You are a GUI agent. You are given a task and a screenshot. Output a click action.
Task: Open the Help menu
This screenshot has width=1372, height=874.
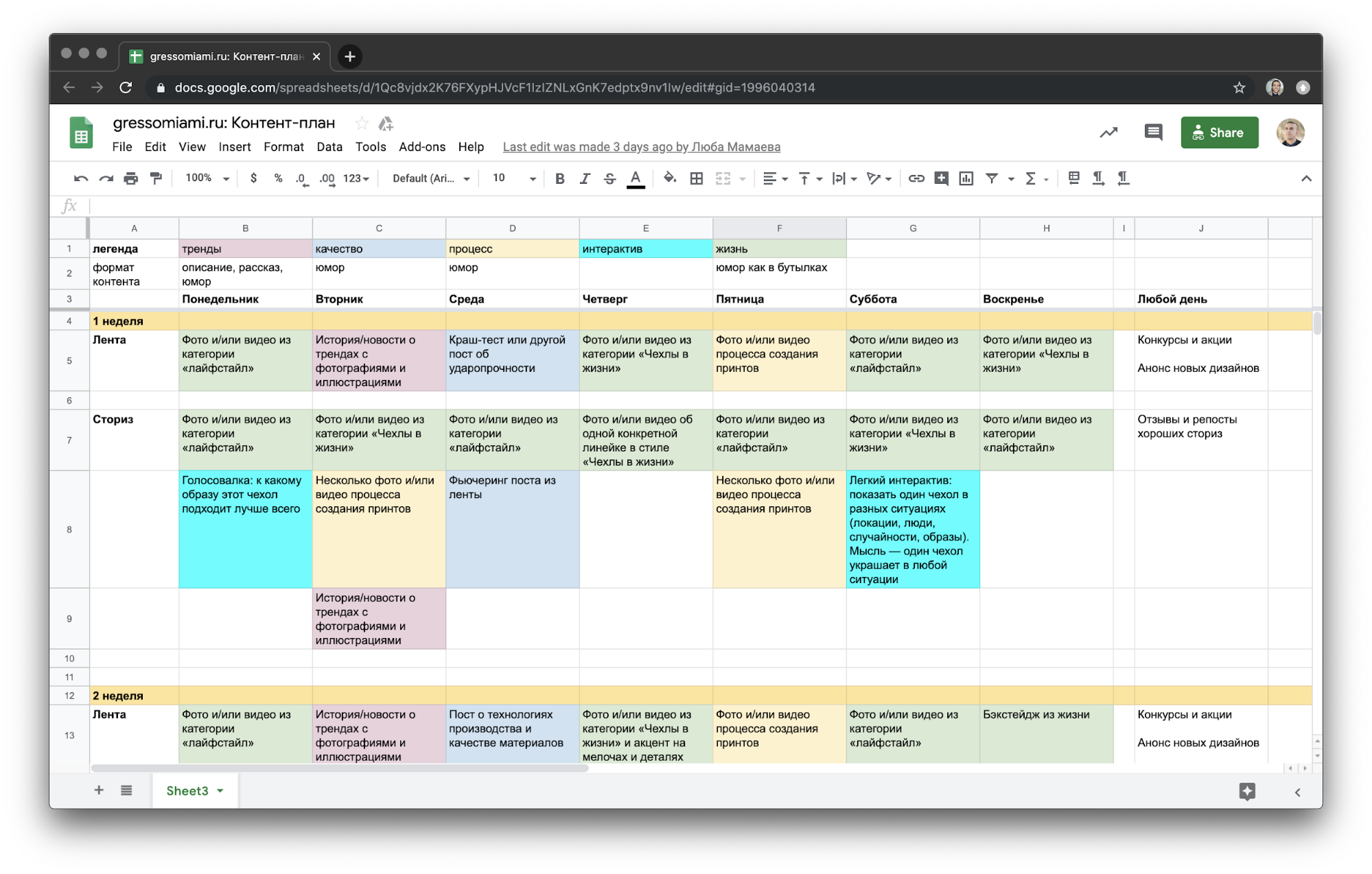(x=471, y=147)
